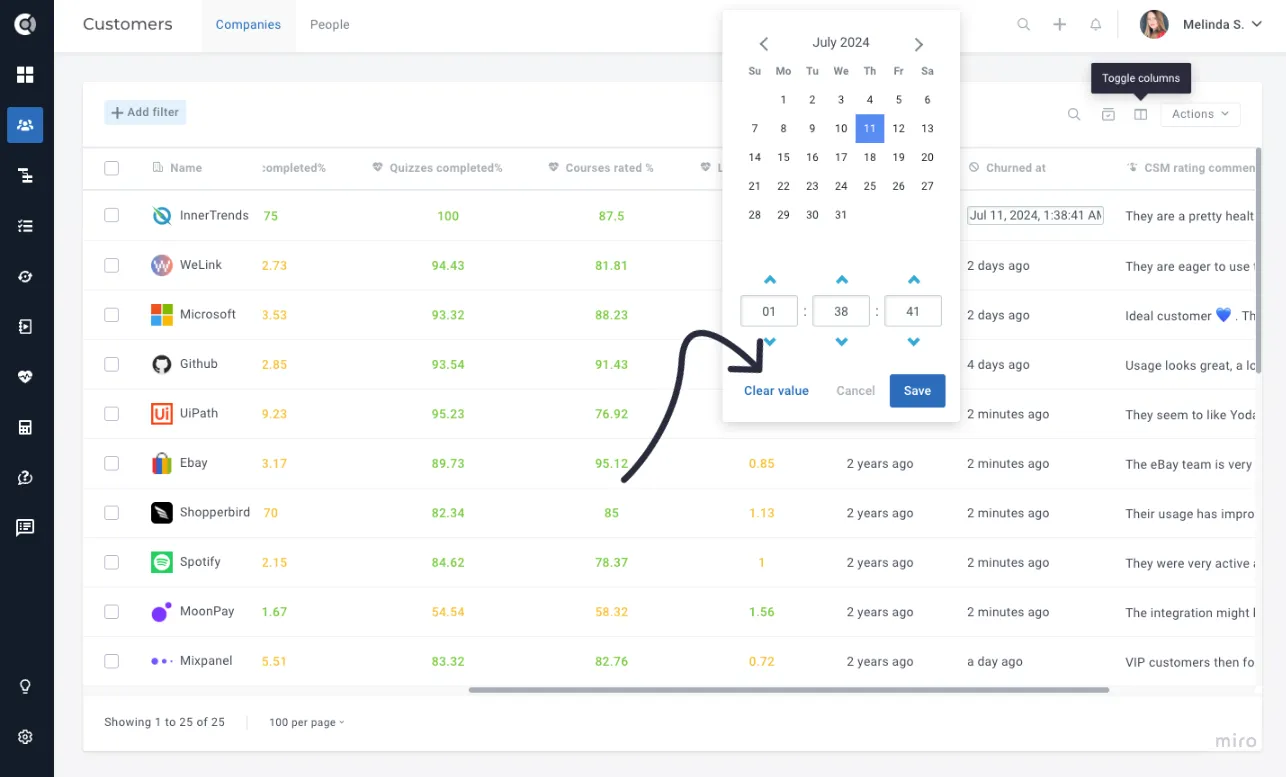Open the settings gear in sidebar
The width and height of the screenshot is (1286, 777).
tap(25, 737)
